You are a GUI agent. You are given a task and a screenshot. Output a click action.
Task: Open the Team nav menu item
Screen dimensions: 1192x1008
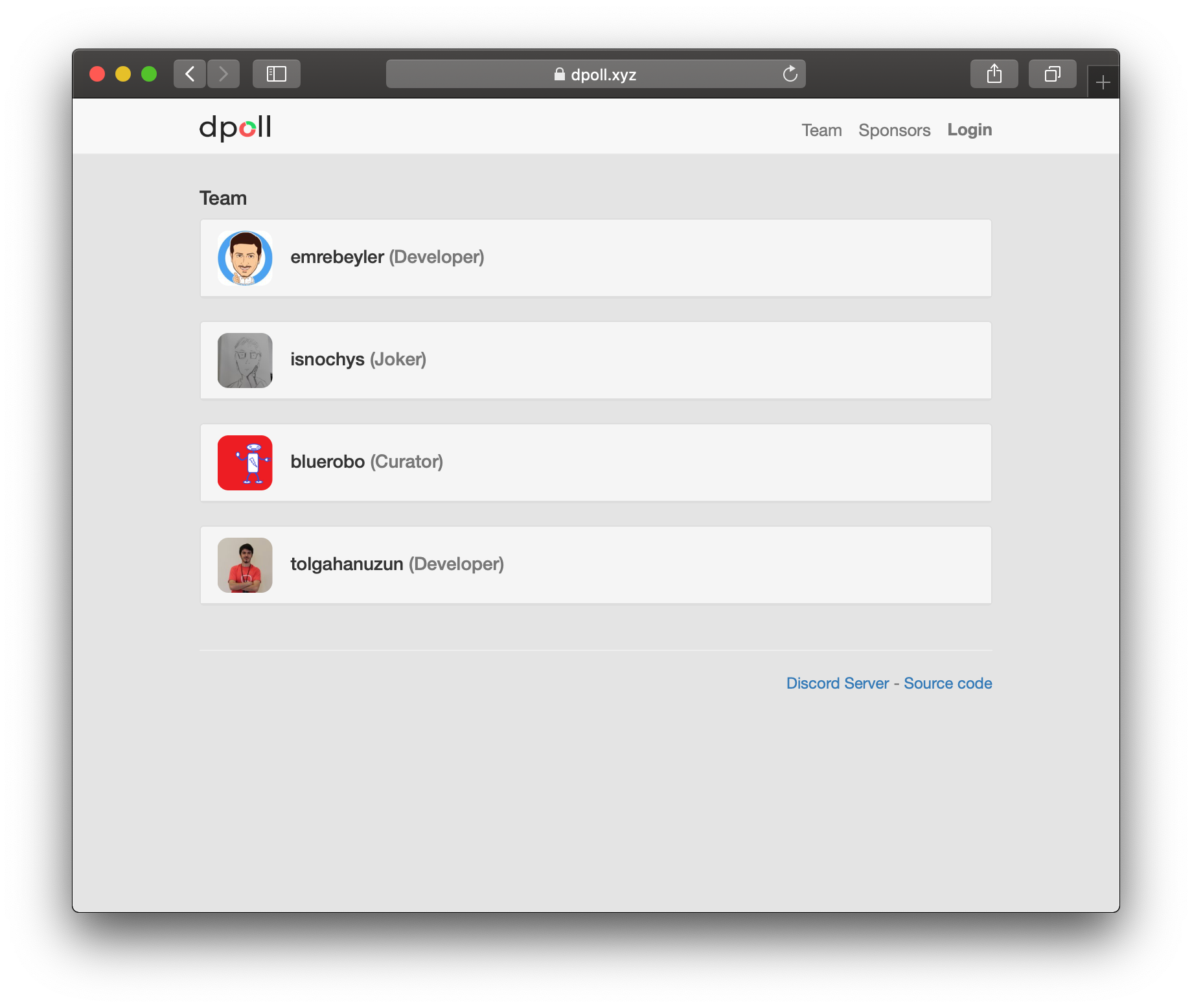pyautogui.click(x=821, y=130)
